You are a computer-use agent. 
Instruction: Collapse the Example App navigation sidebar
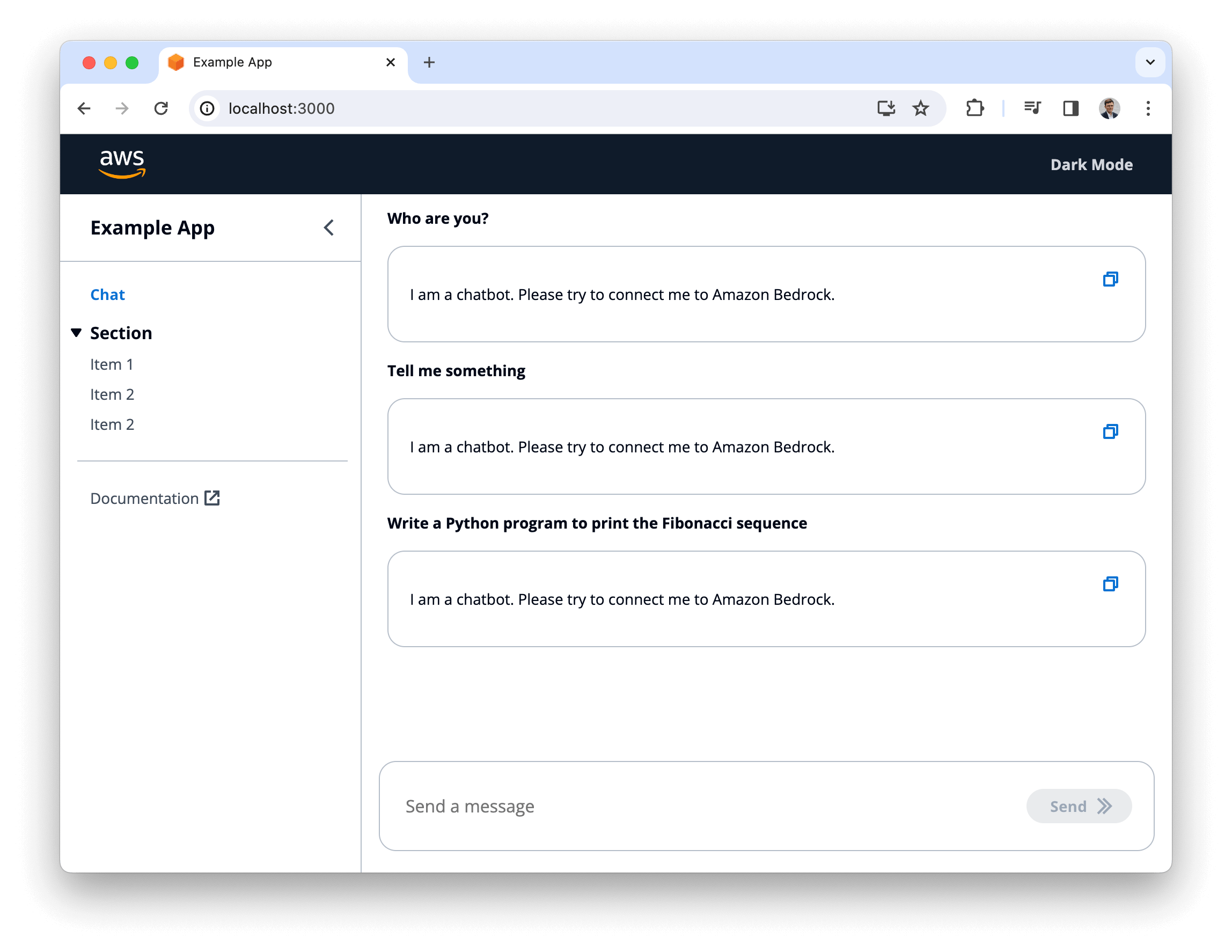pos(329,228)
